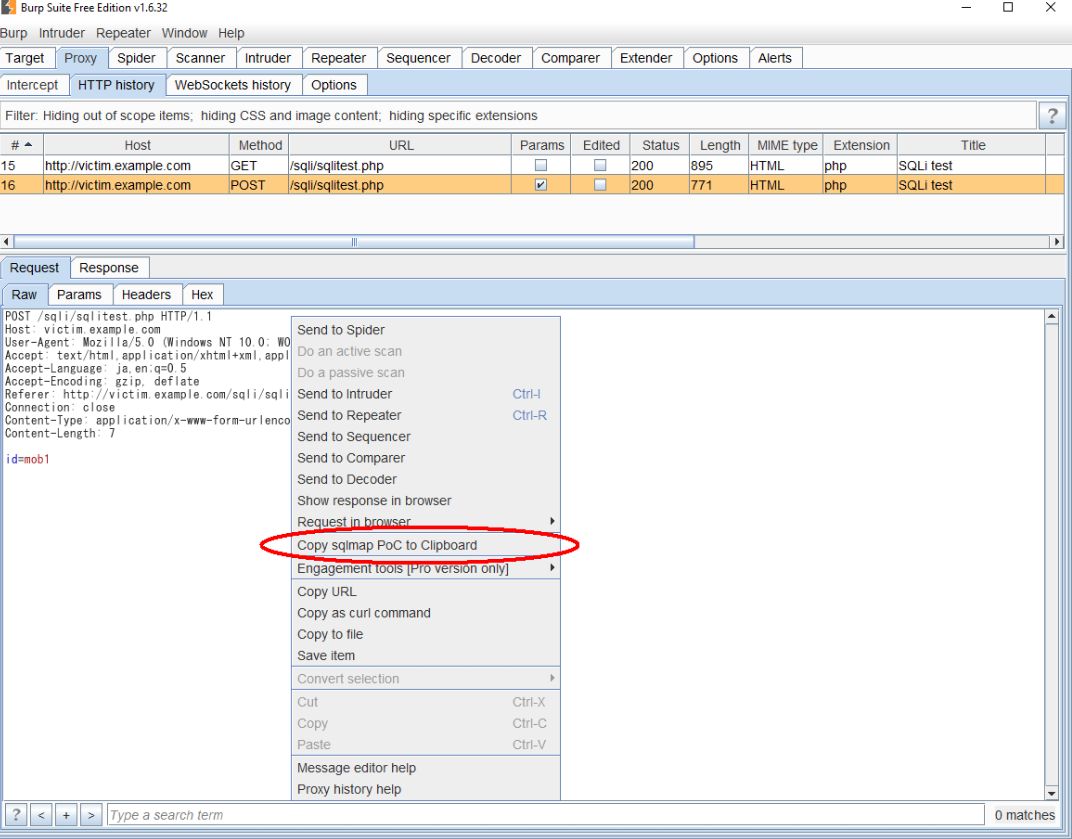This screenshot has width=1072, height=839.
Task: Switch to the Params view tab
Action: (79, 295)
